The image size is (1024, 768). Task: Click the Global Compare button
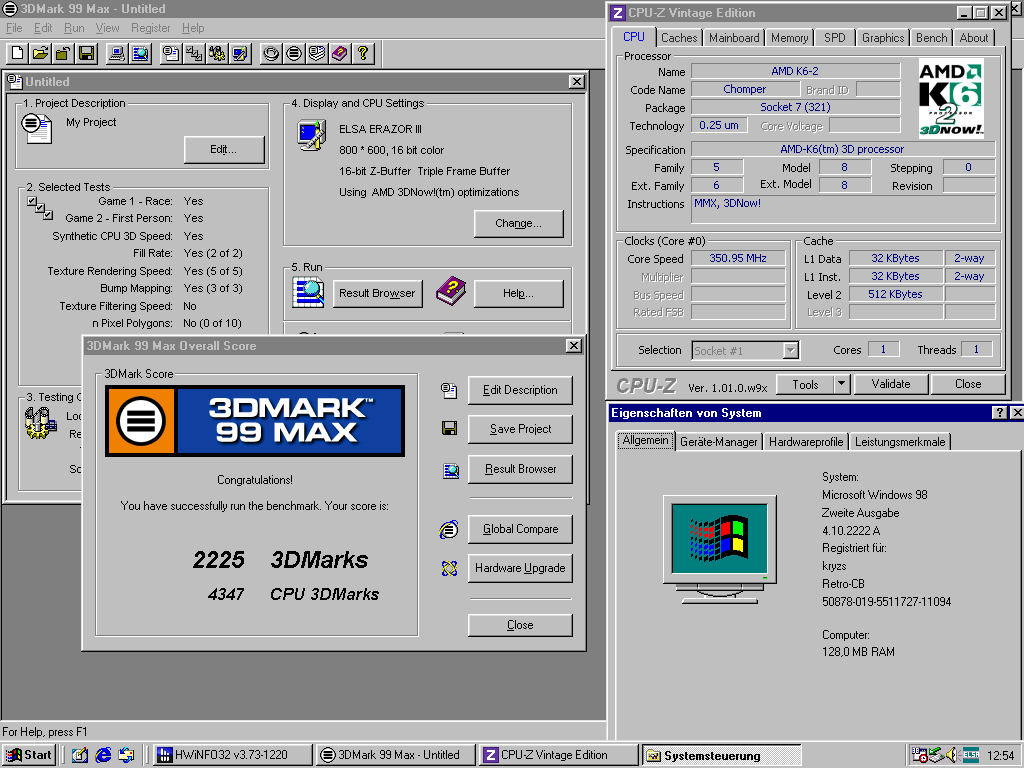click(520, 529)
